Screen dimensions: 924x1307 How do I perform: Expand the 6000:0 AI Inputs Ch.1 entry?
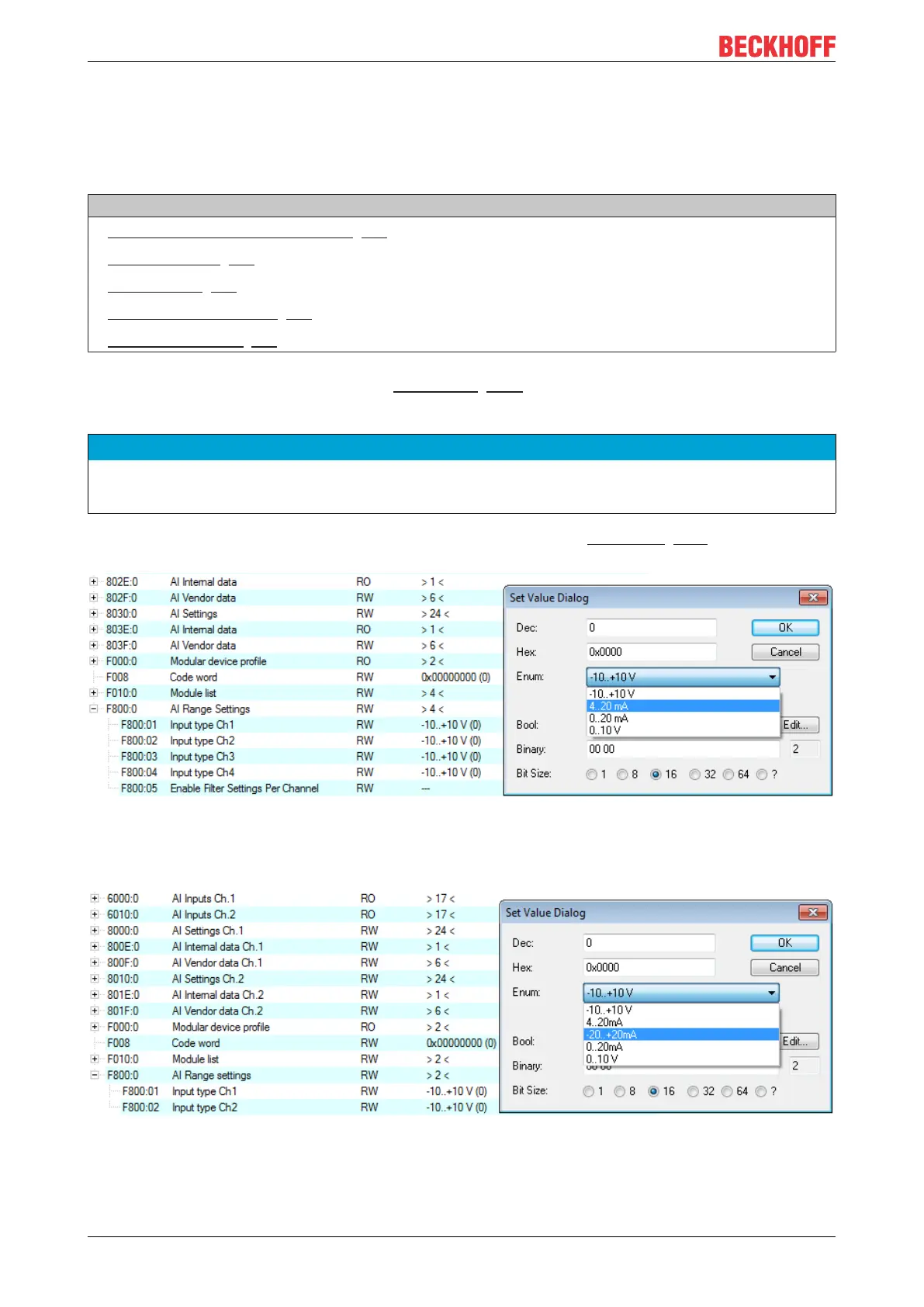pos(94,899)
